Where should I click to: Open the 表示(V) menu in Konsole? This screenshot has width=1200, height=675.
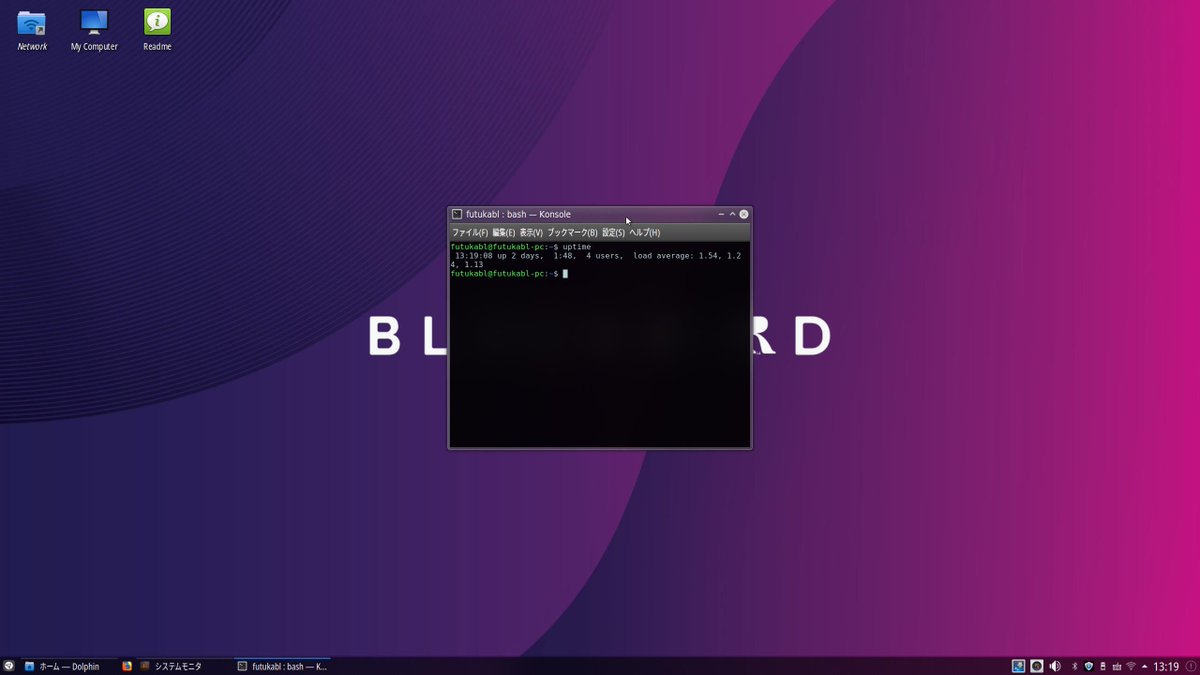(x=531, y=233)
